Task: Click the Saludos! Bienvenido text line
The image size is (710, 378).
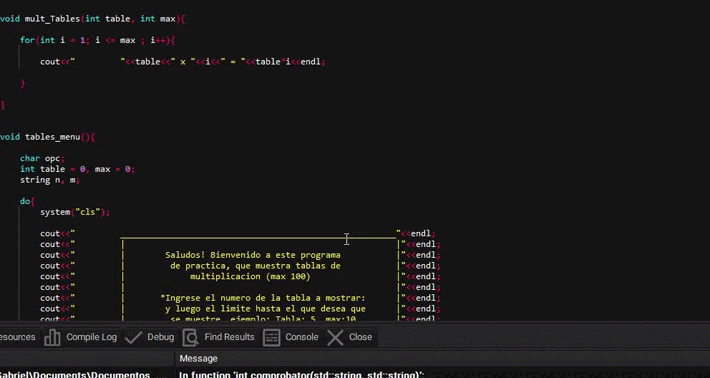Action: 253,255
